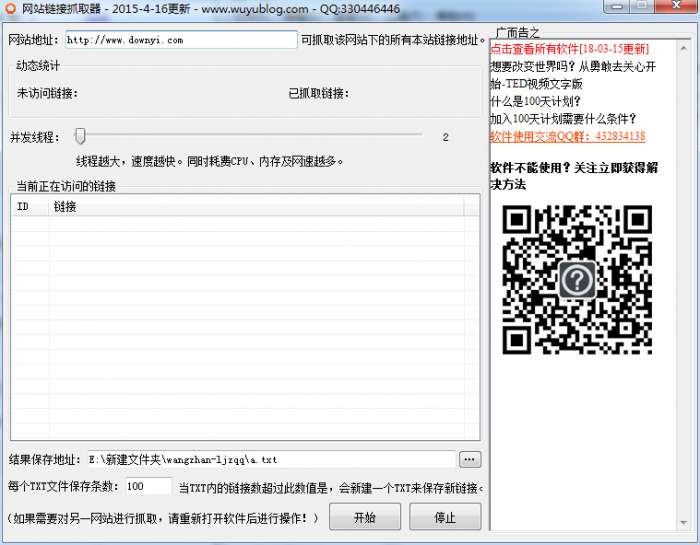Viewport: 700px width, 545px height.
Task: Select the 链接 column header
Action: pos(65,207)
